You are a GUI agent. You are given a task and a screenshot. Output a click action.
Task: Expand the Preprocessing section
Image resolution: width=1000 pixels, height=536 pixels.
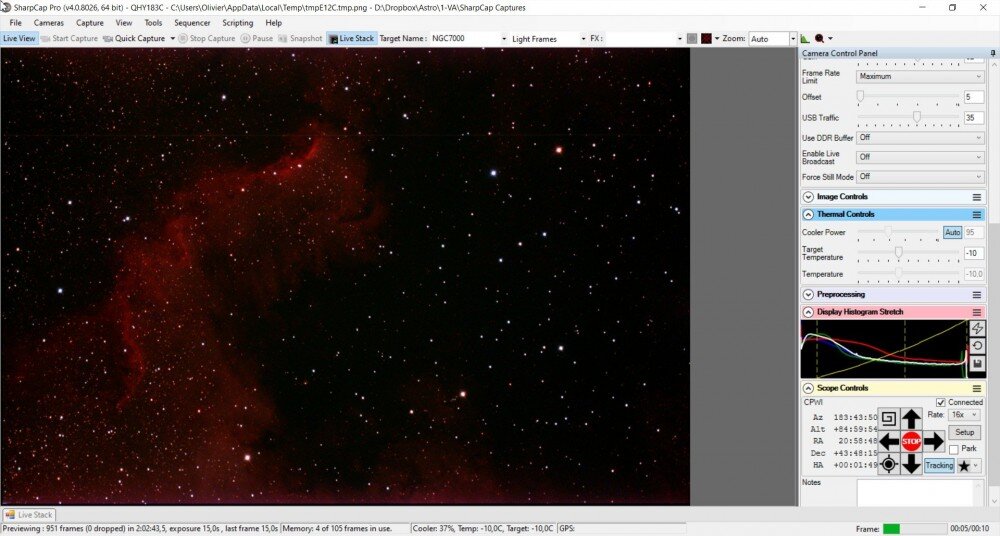(x=808, y=295)
